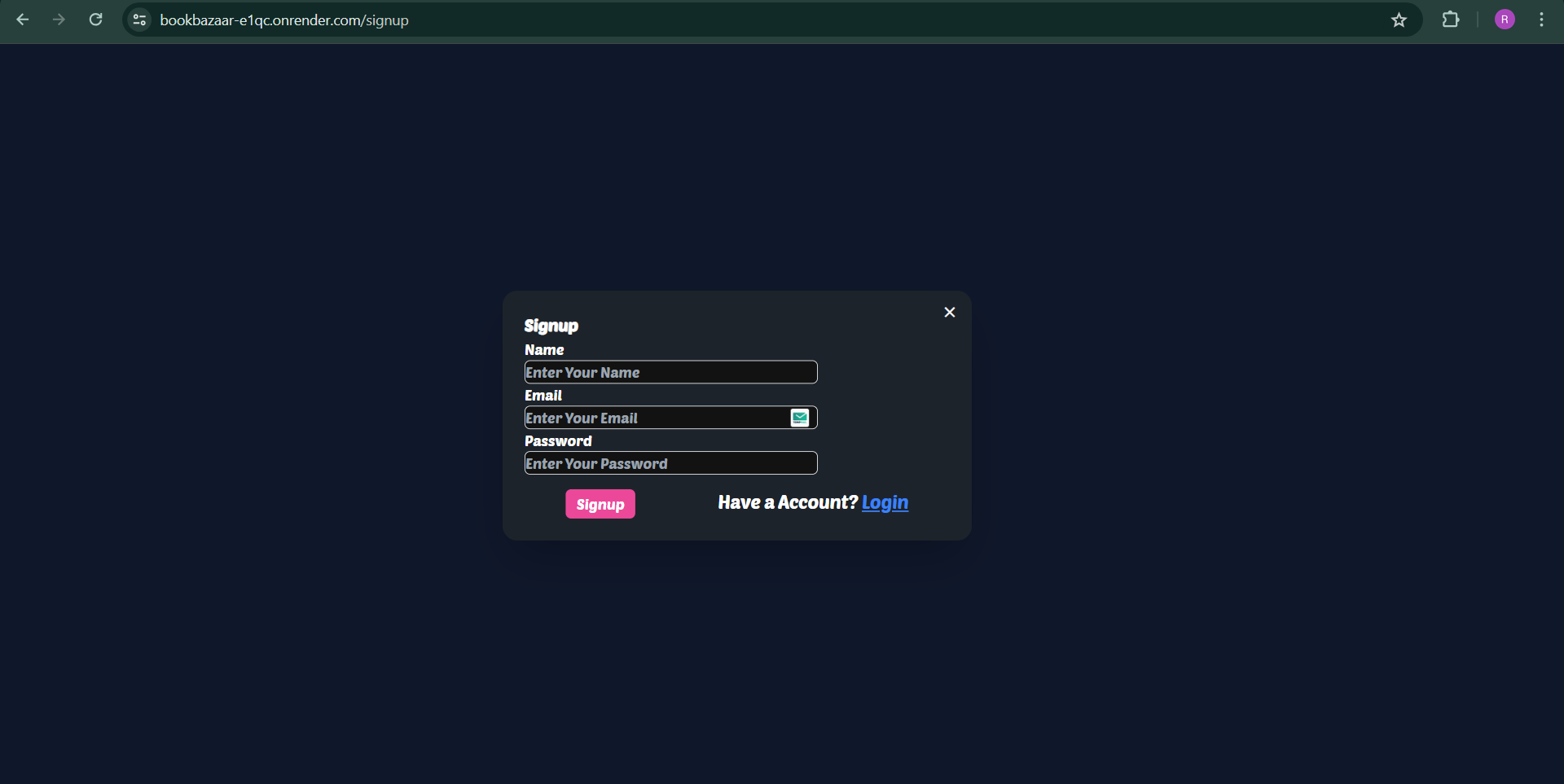
Task: Follow the Login link
Action: point(885,503)
